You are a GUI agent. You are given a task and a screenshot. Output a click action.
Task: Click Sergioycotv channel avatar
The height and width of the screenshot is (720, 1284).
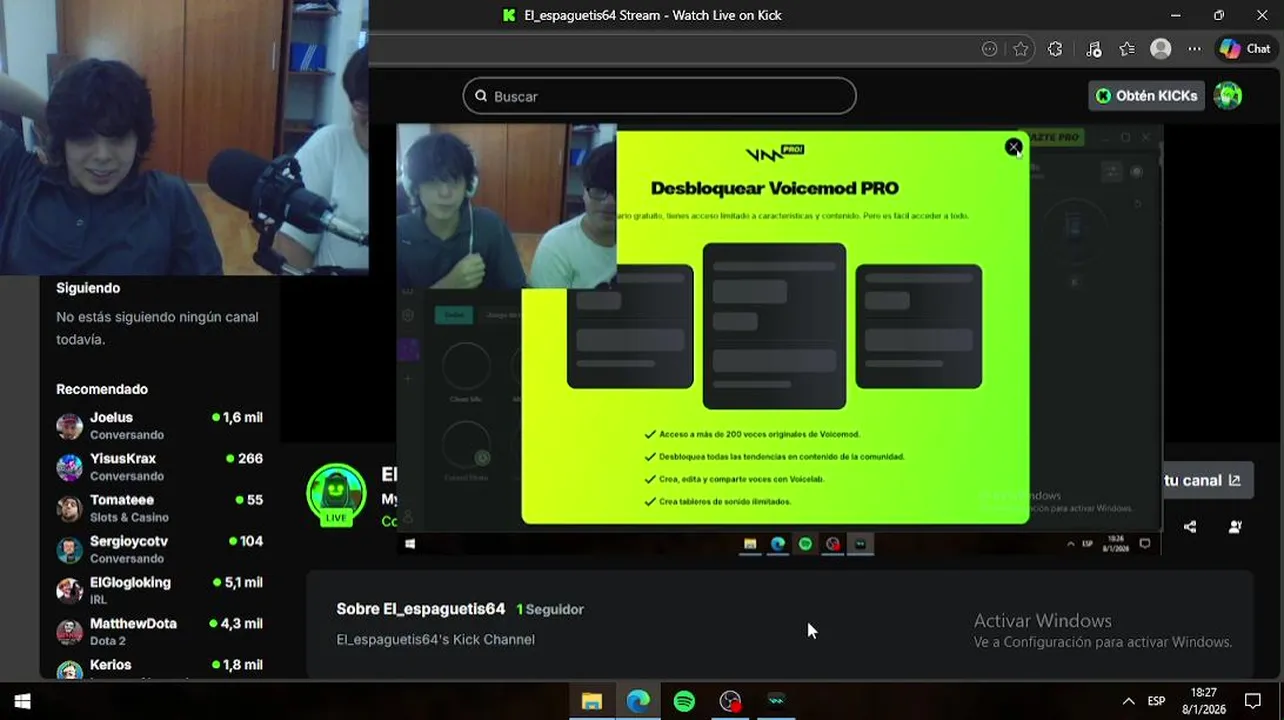point(69,550)
